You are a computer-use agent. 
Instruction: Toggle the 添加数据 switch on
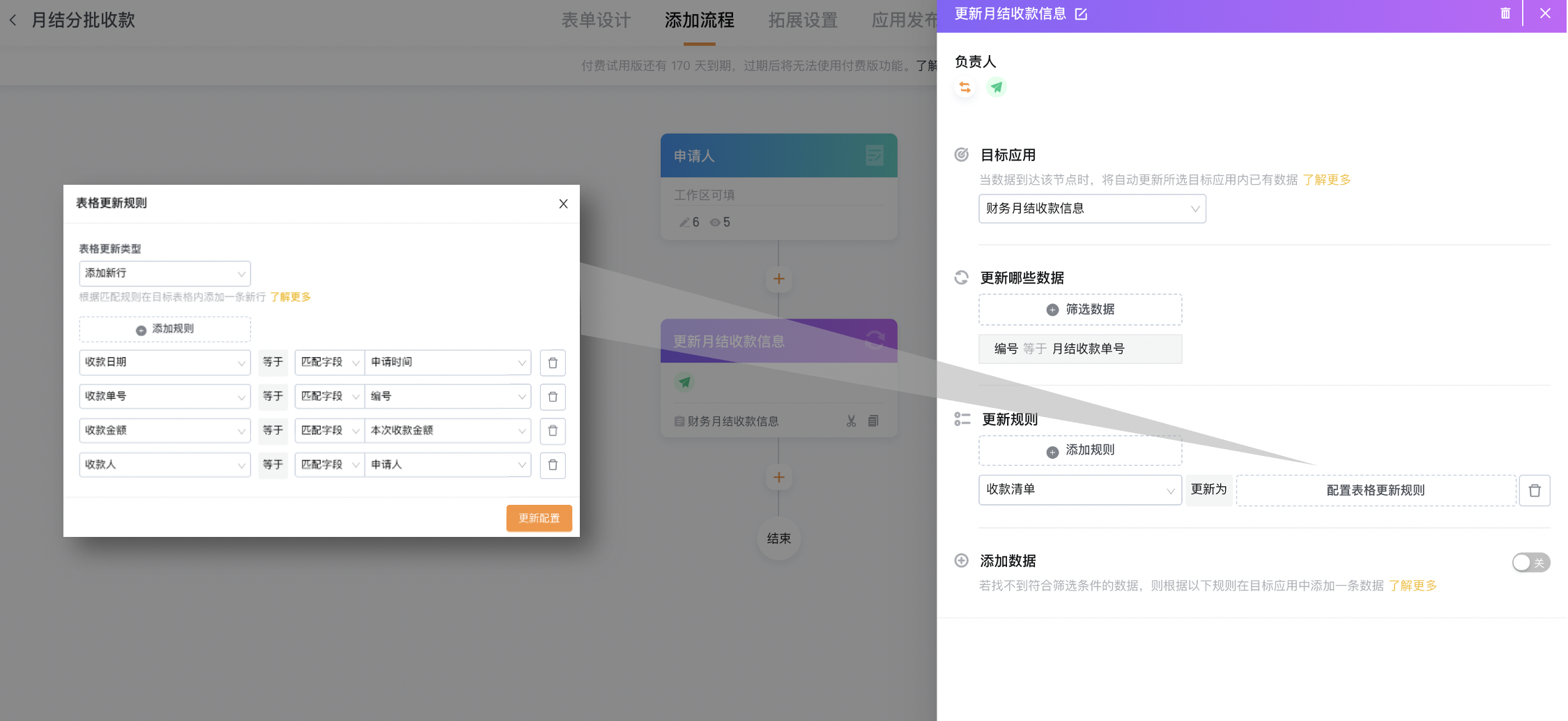tap(1530, 562)
